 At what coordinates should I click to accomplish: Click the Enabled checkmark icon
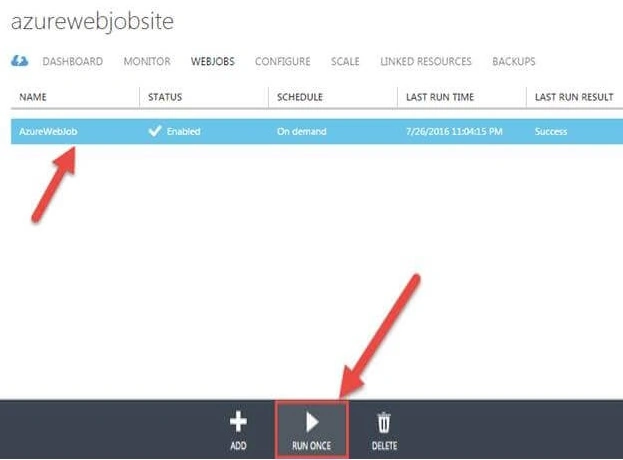155,131
